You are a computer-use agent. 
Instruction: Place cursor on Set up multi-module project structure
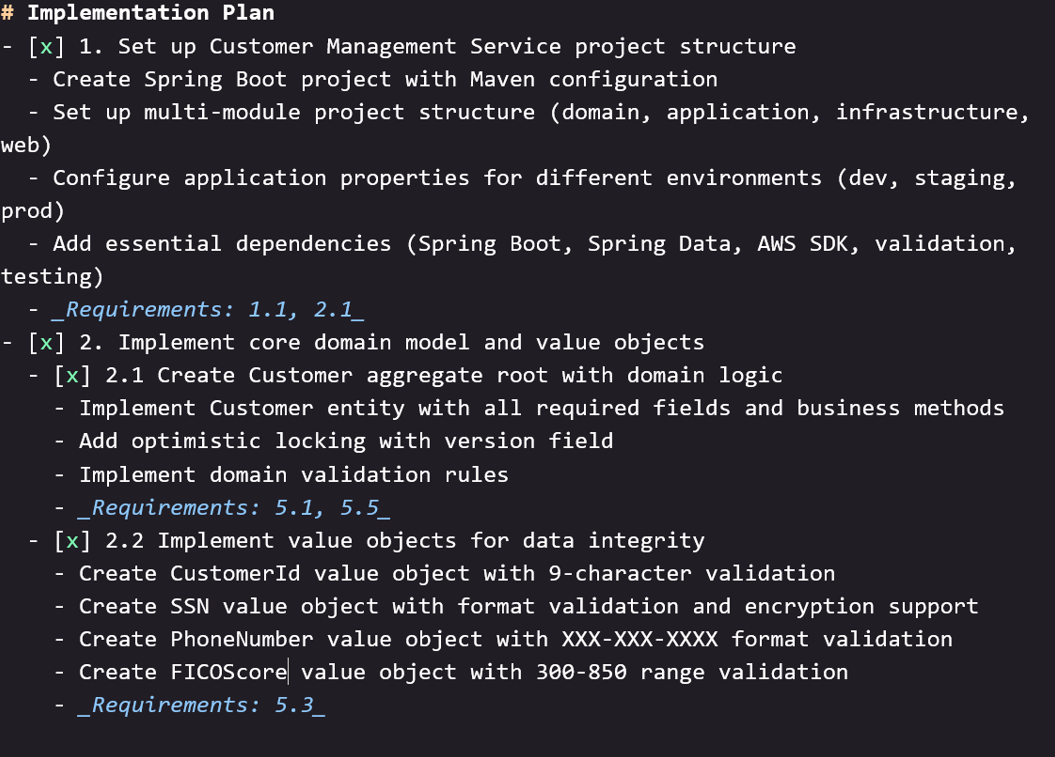point(294,112)
